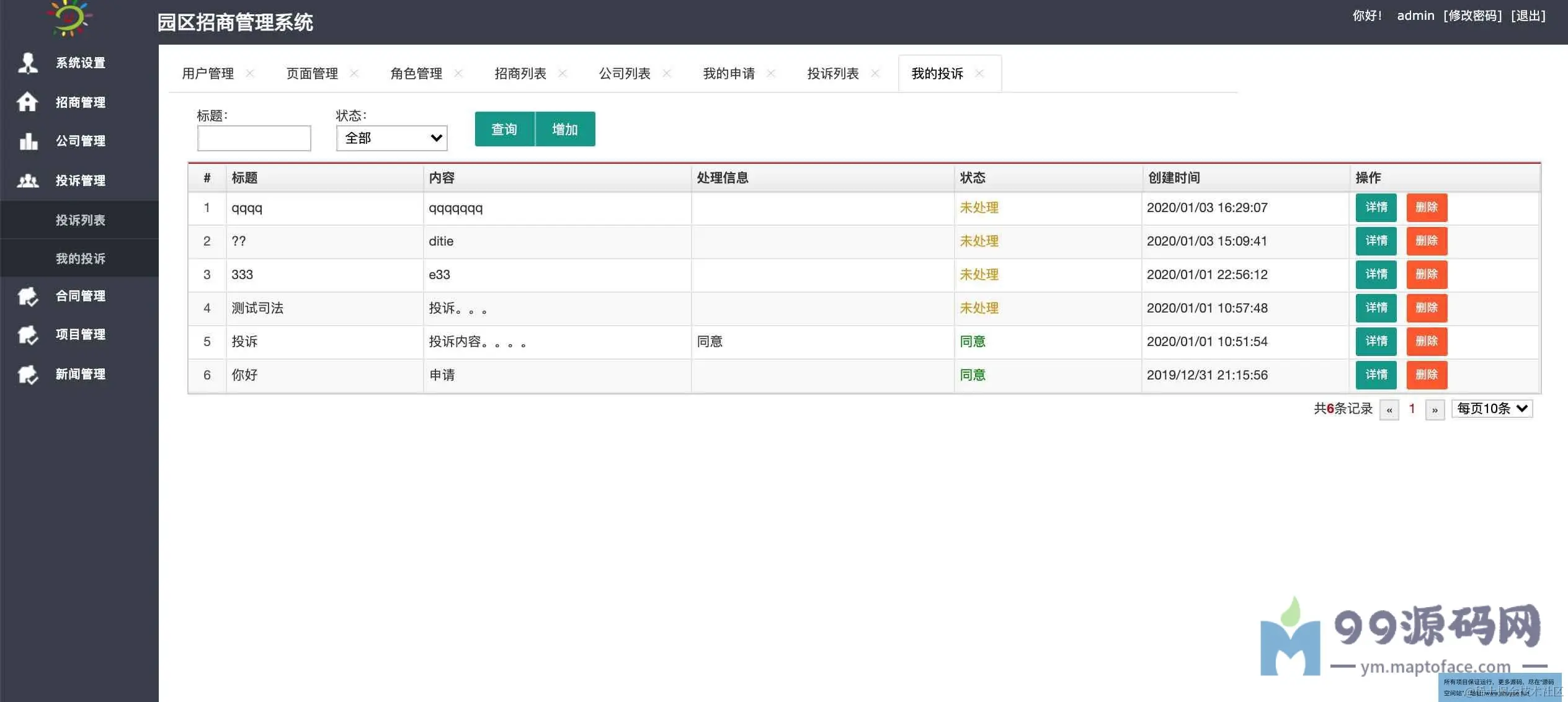Click the colorful logo in the header

(x=69, y=19)
